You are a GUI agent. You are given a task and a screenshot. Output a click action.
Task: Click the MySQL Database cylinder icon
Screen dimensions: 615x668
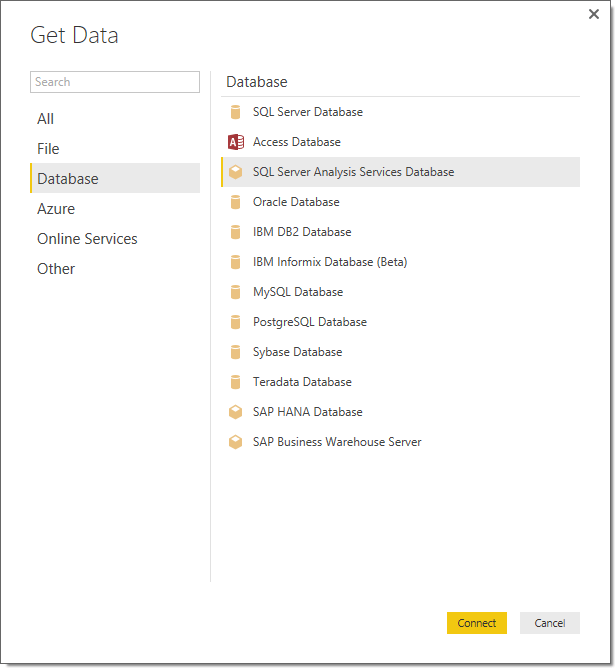pos(236,292)
